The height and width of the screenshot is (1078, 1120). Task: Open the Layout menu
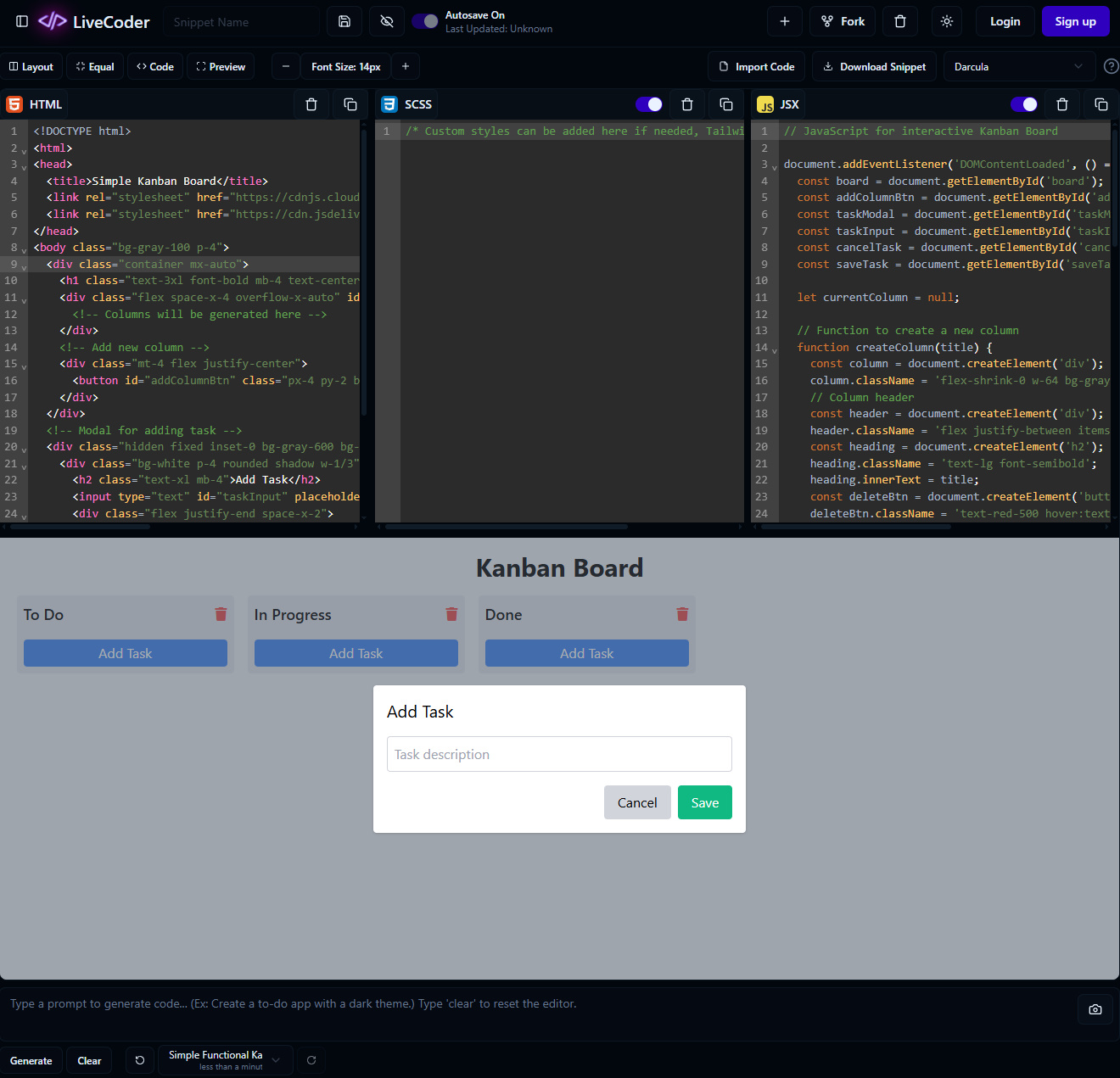click(x=31, y=66)
